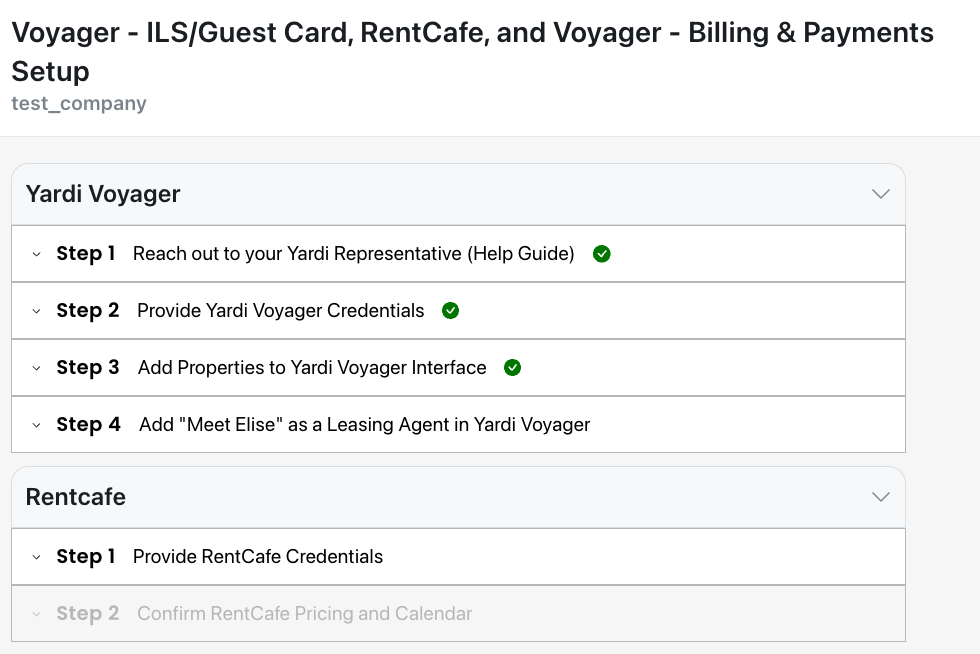
Task: Collapse the Rentcafe section chevron
Action: pos(881,497)
